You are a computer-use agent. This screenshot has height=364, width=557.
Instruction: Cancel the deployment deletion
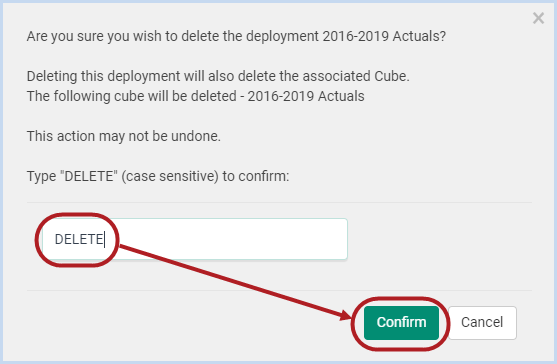tap(482, 322)
